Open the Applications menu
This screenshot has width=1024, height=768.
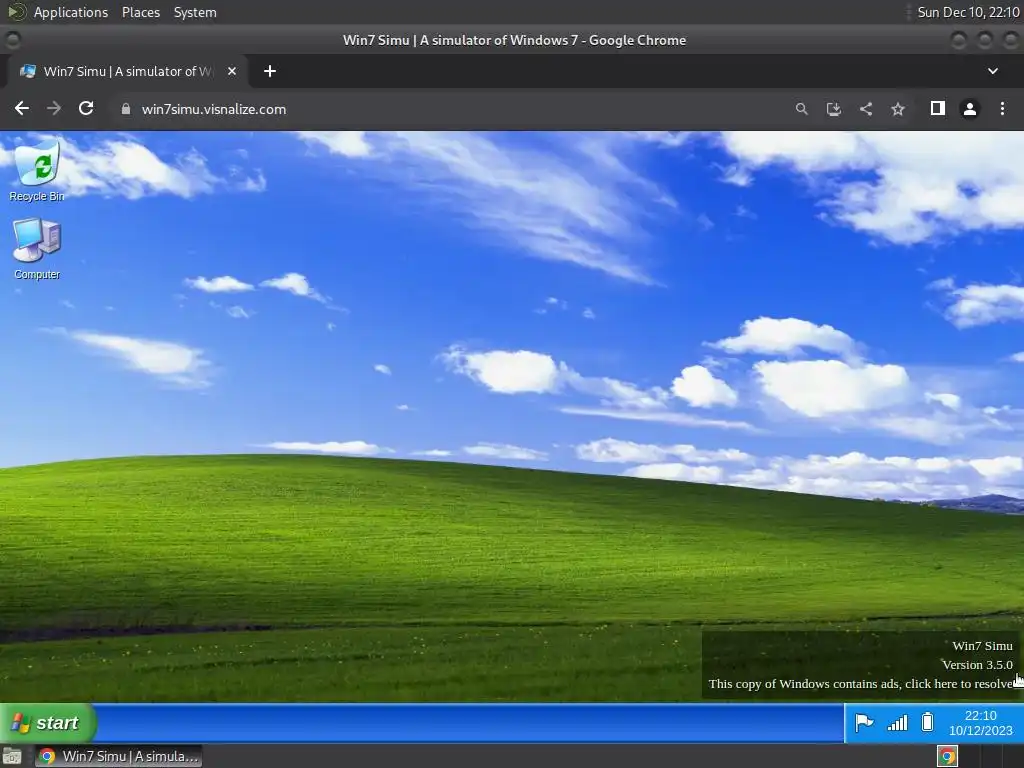click(71, 12)
